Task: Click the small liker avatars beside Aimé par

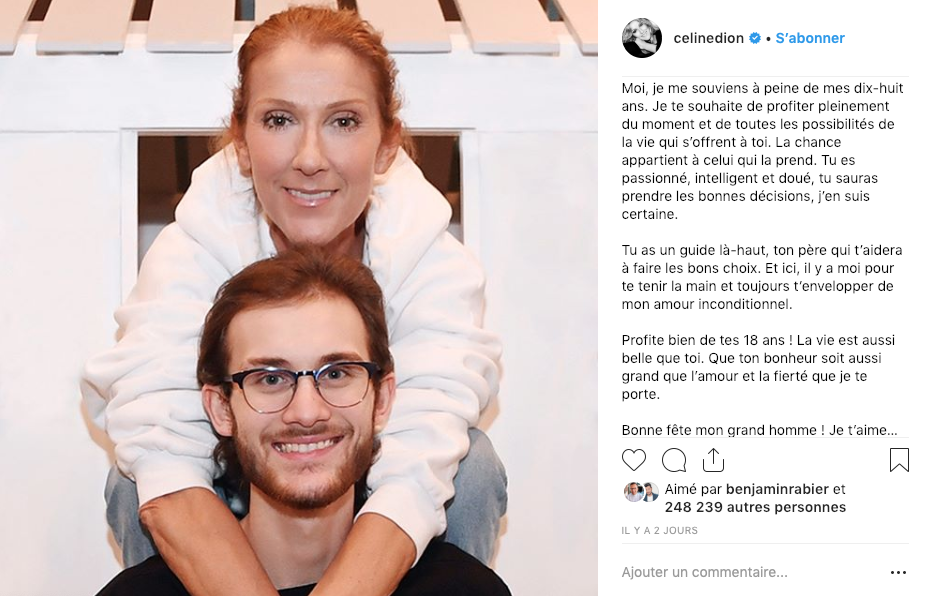Action: click(641, 492)
